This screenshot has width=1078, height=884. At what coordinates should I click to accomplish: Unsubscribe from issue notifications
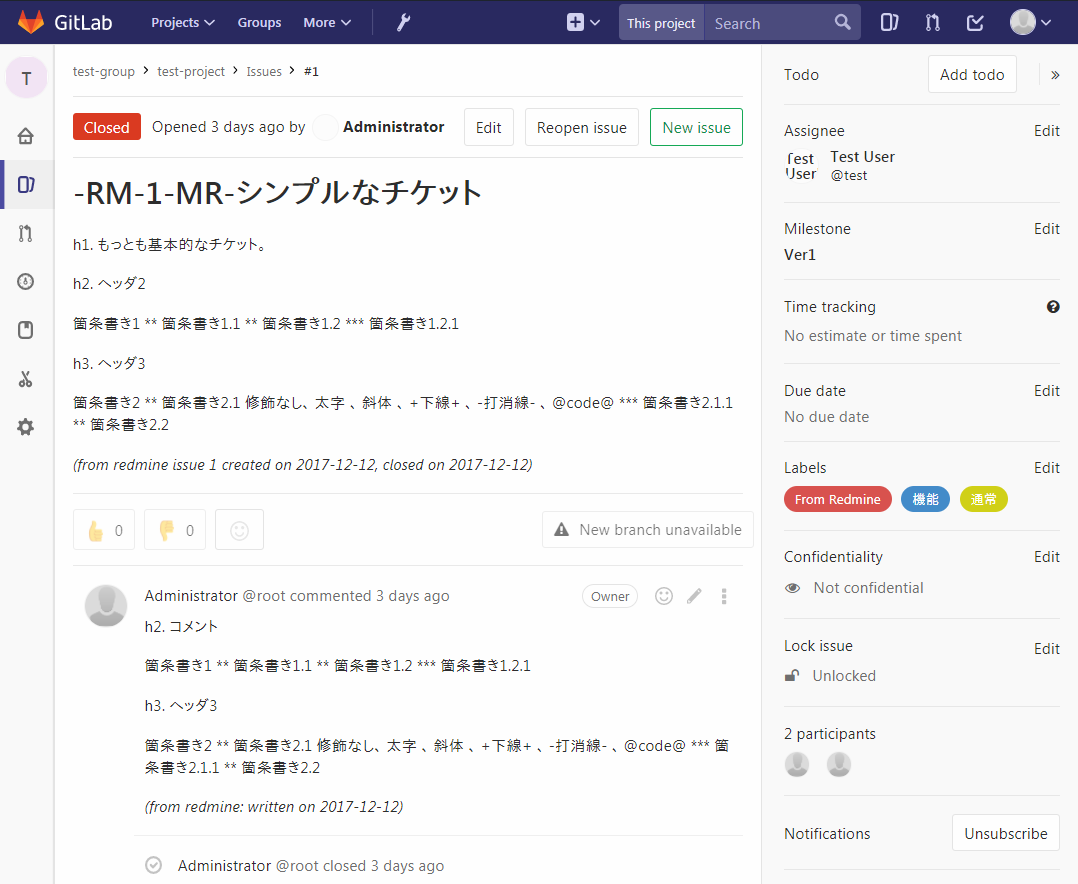(x=1005, y=832)
